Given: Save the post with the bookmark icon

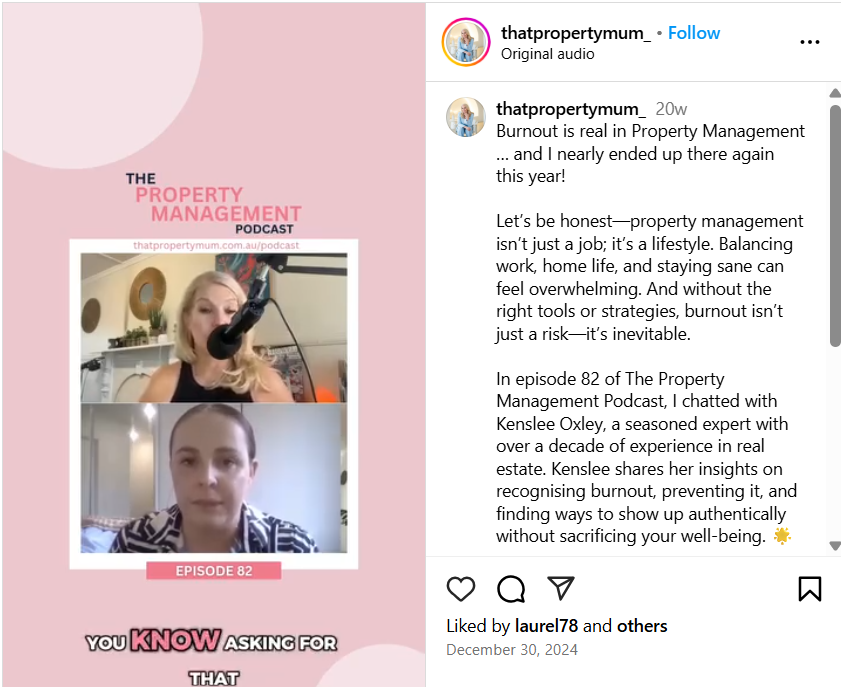Looking at the screenshot, I should (809, 589).
